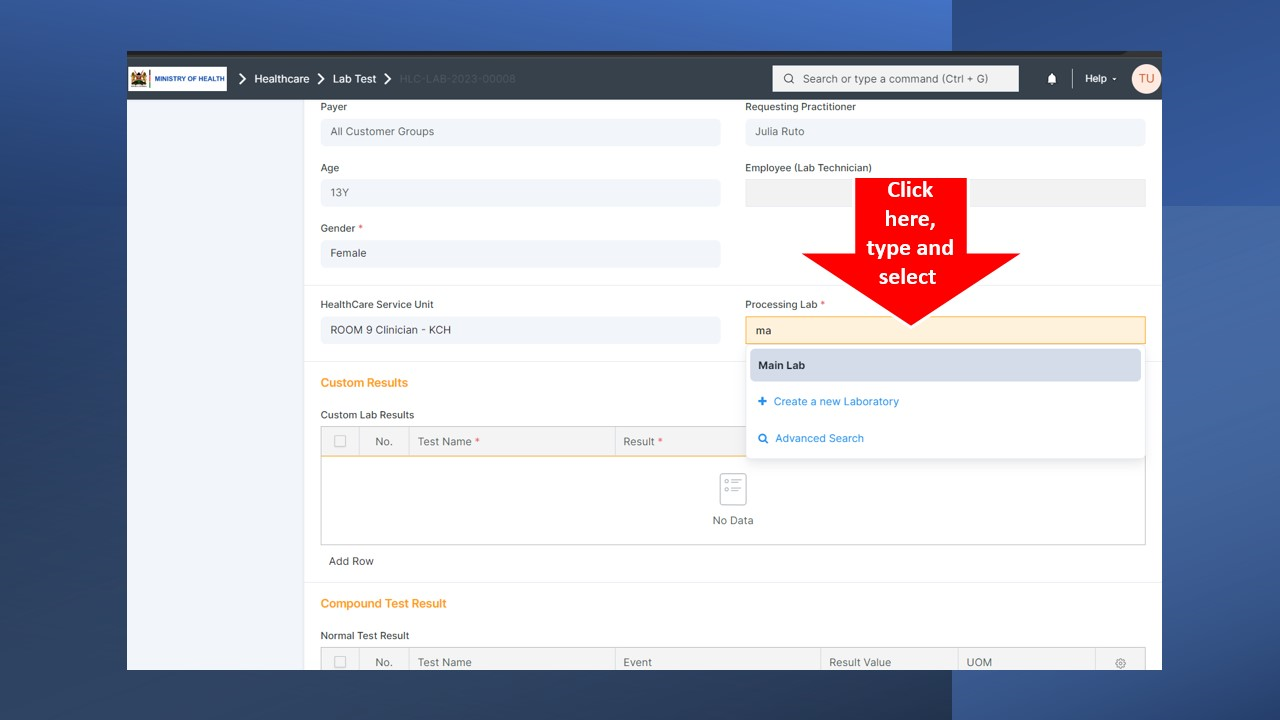Image resolution: width=1280 pixels, height=720 pixels.
Task: Click HLC-LAB-2023-00008 breadcrumb
Action: point(457,79)
